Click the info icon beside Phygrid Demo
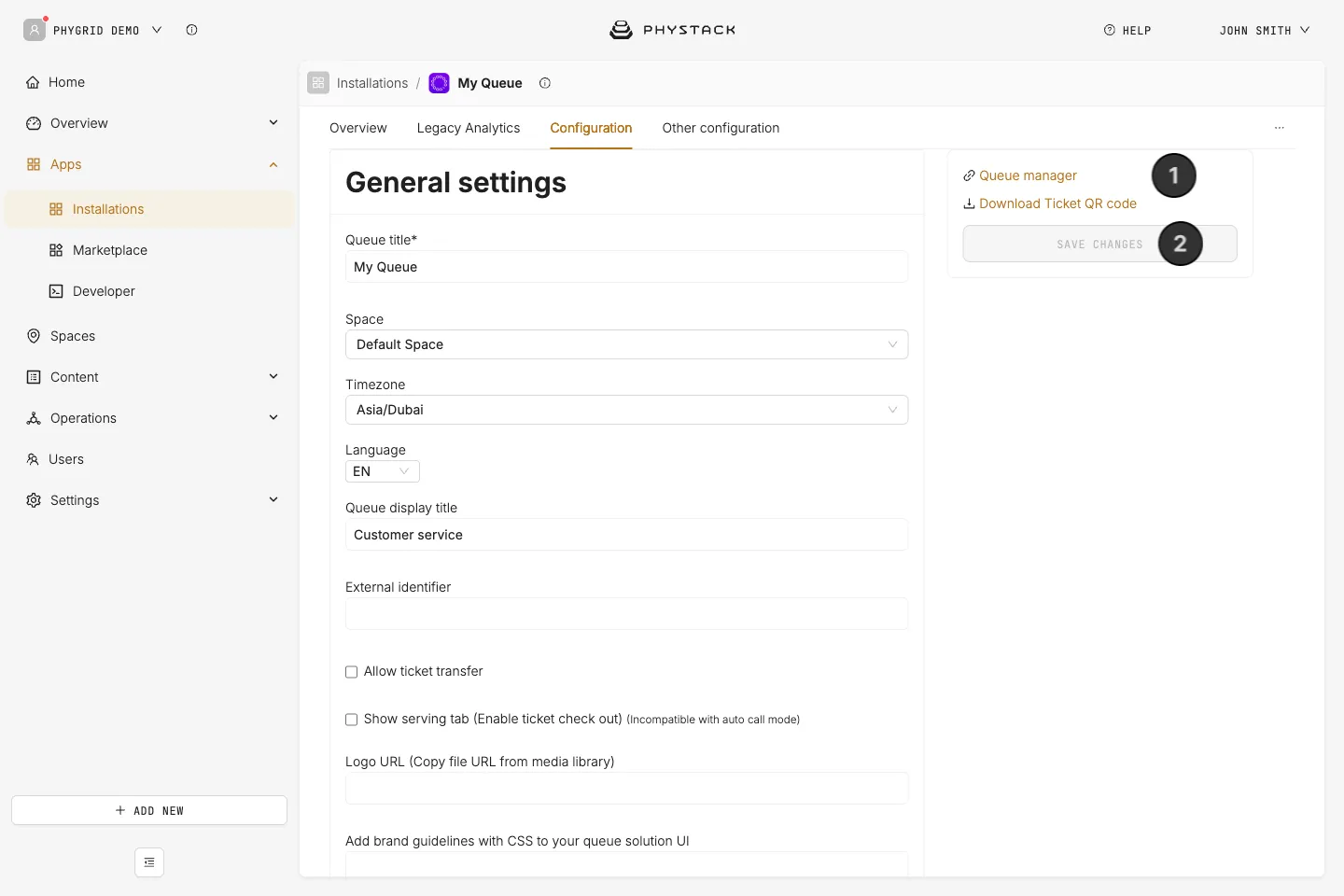The image size is (1344, 896). pyautogui.click(x=191, y=30)
